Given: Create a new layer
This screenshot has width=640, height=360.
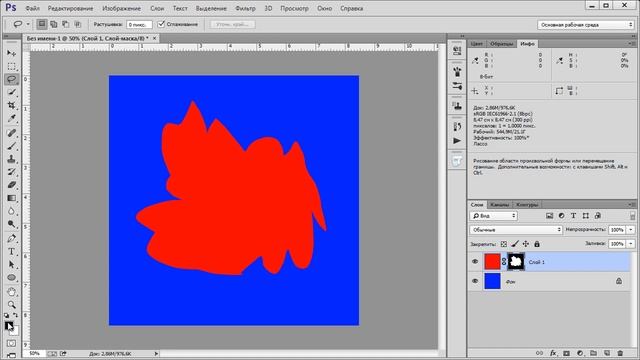Looking at the screenshot, I should 607,353.
